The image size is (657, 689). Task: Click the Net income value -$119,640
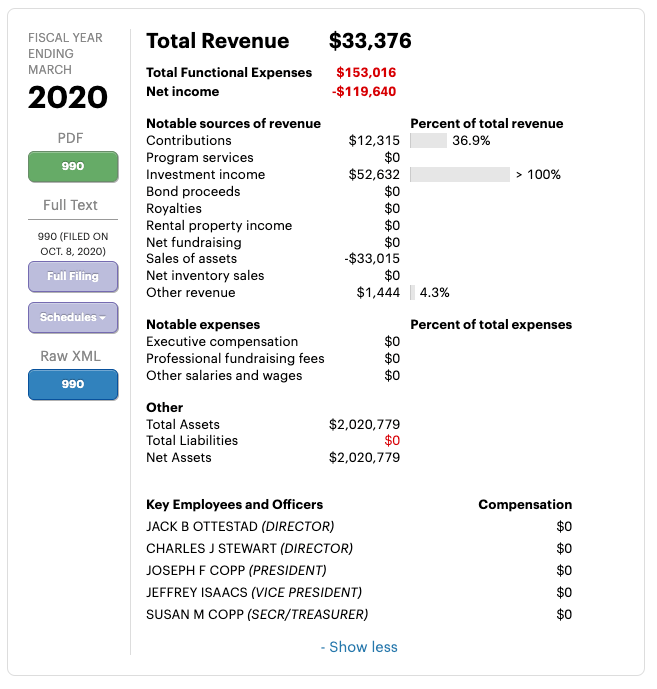coord(364,92)
